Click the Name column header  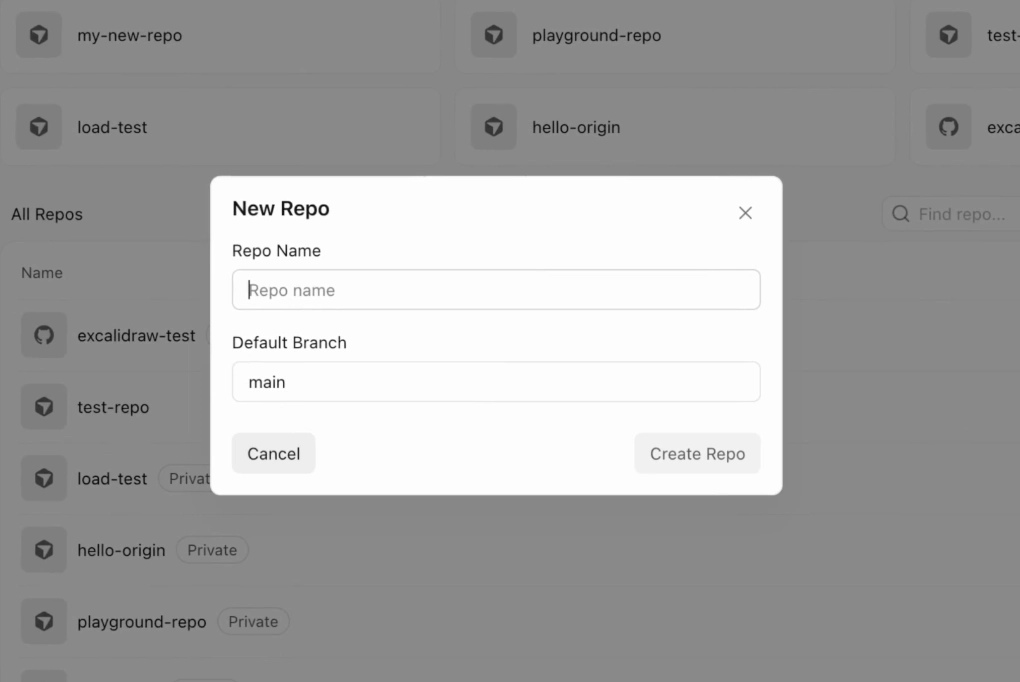pyautogui.click(x=42, y=273)
